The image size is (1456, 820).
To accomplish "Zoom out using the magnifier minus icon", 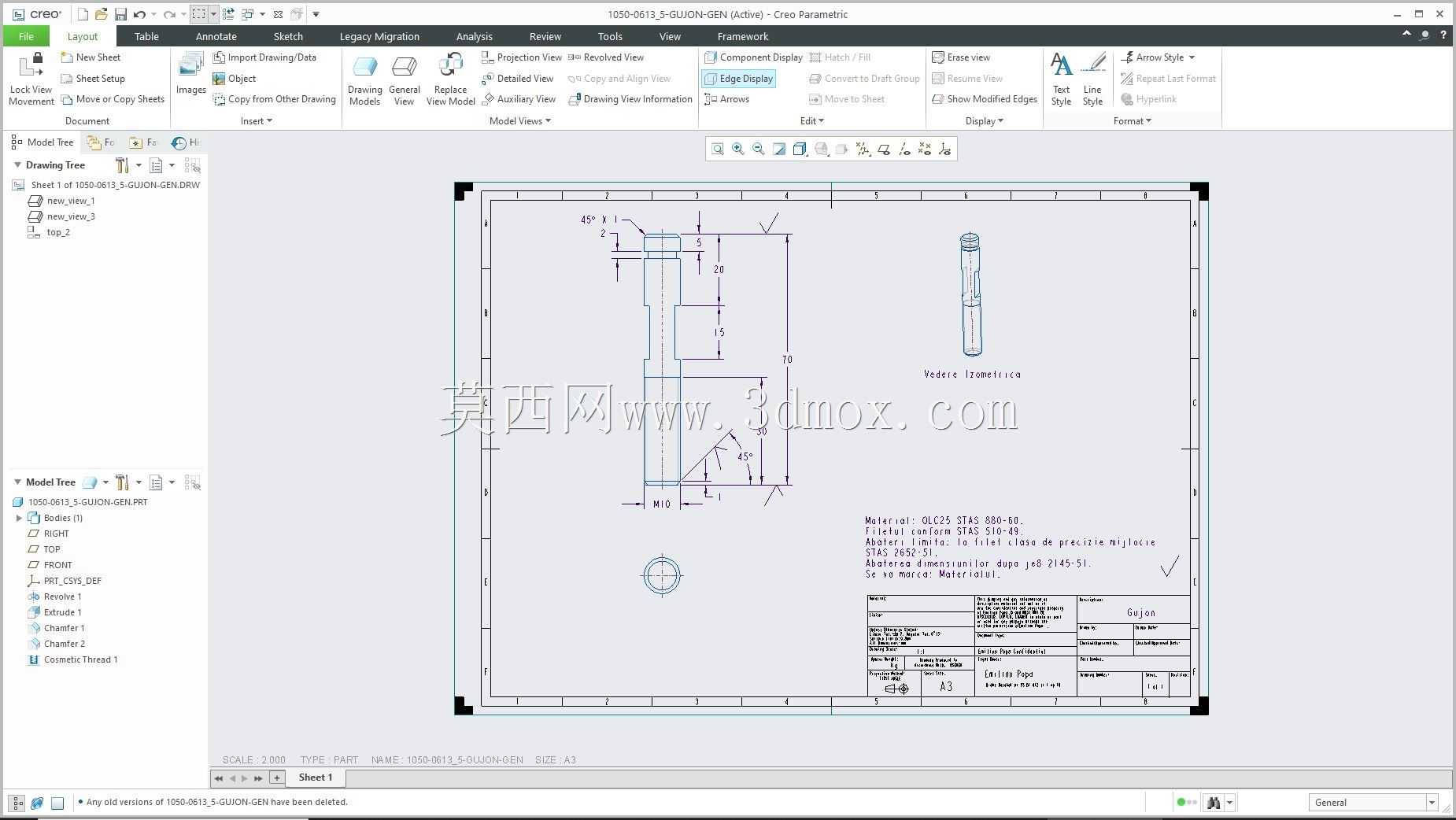I will tap(759, 150).
